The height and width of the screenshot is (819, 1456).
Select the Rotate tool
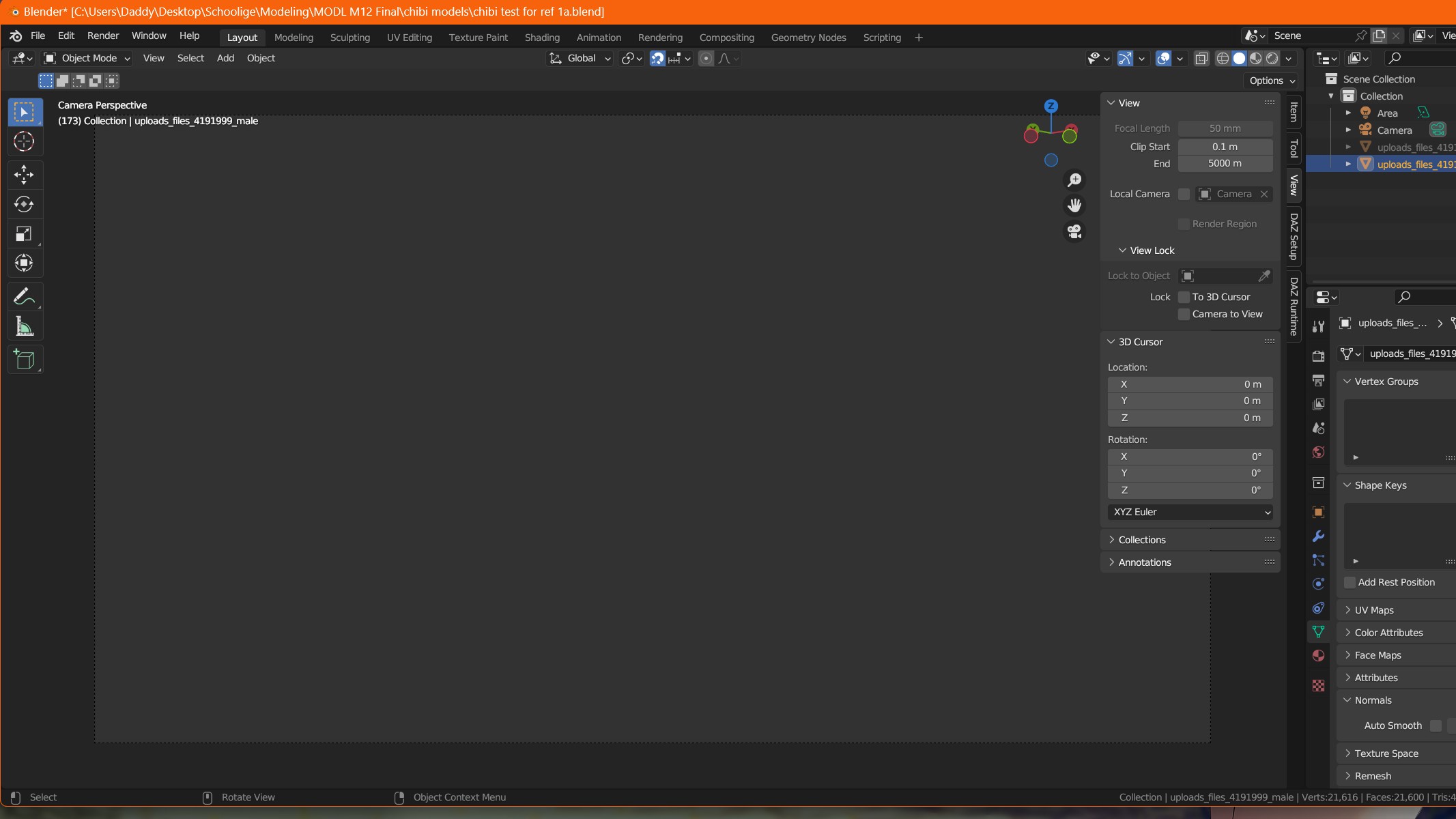click(24, 204)
